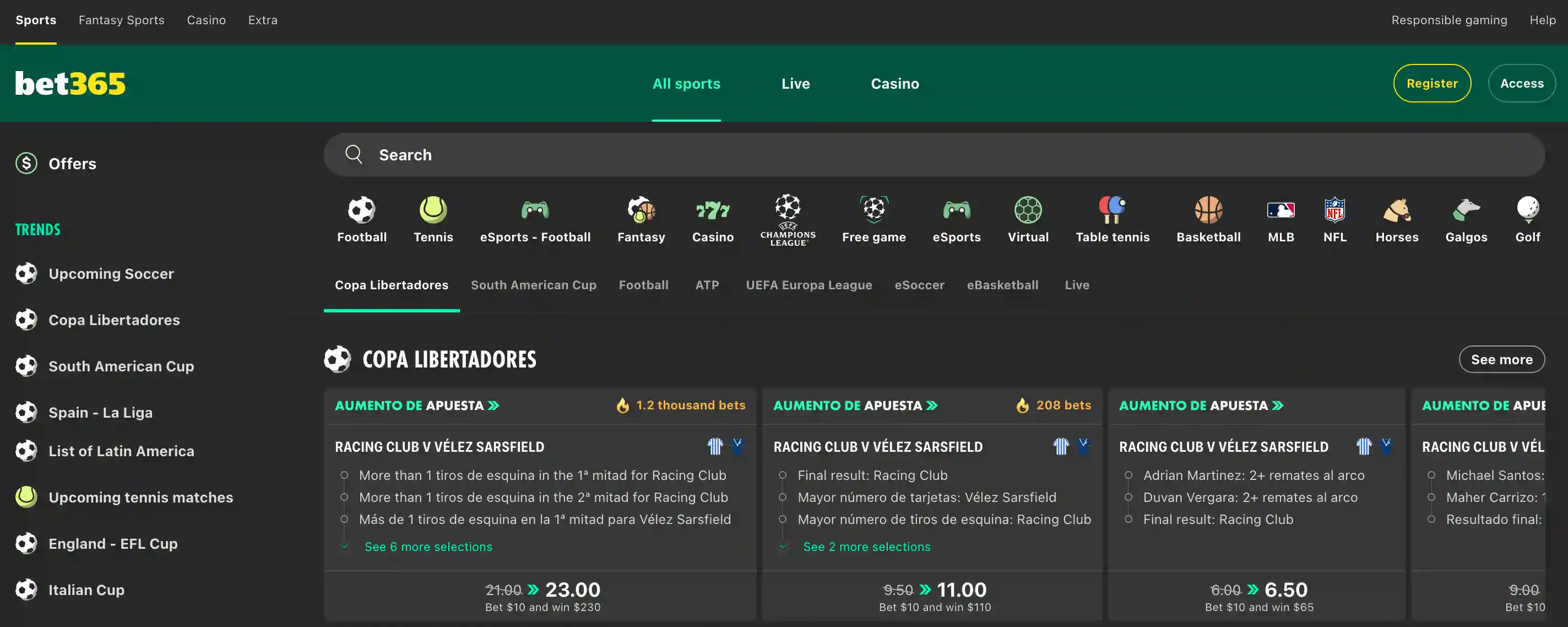Click the See more link for Copa Libertadores
Screen dimensions: 1568x627
1502,359
